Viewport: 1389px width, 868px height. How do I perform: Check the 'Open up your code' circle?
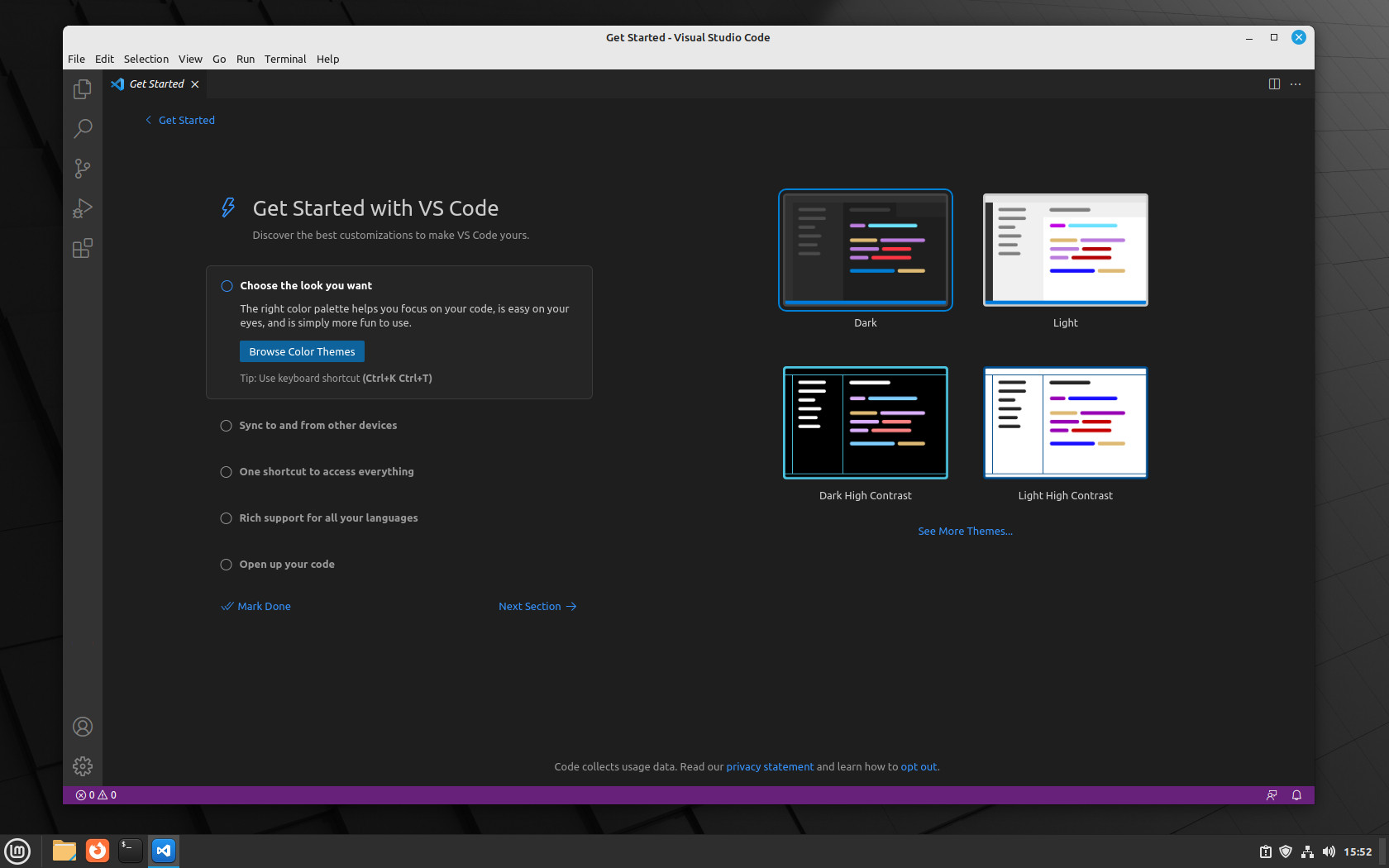[226, 565]
